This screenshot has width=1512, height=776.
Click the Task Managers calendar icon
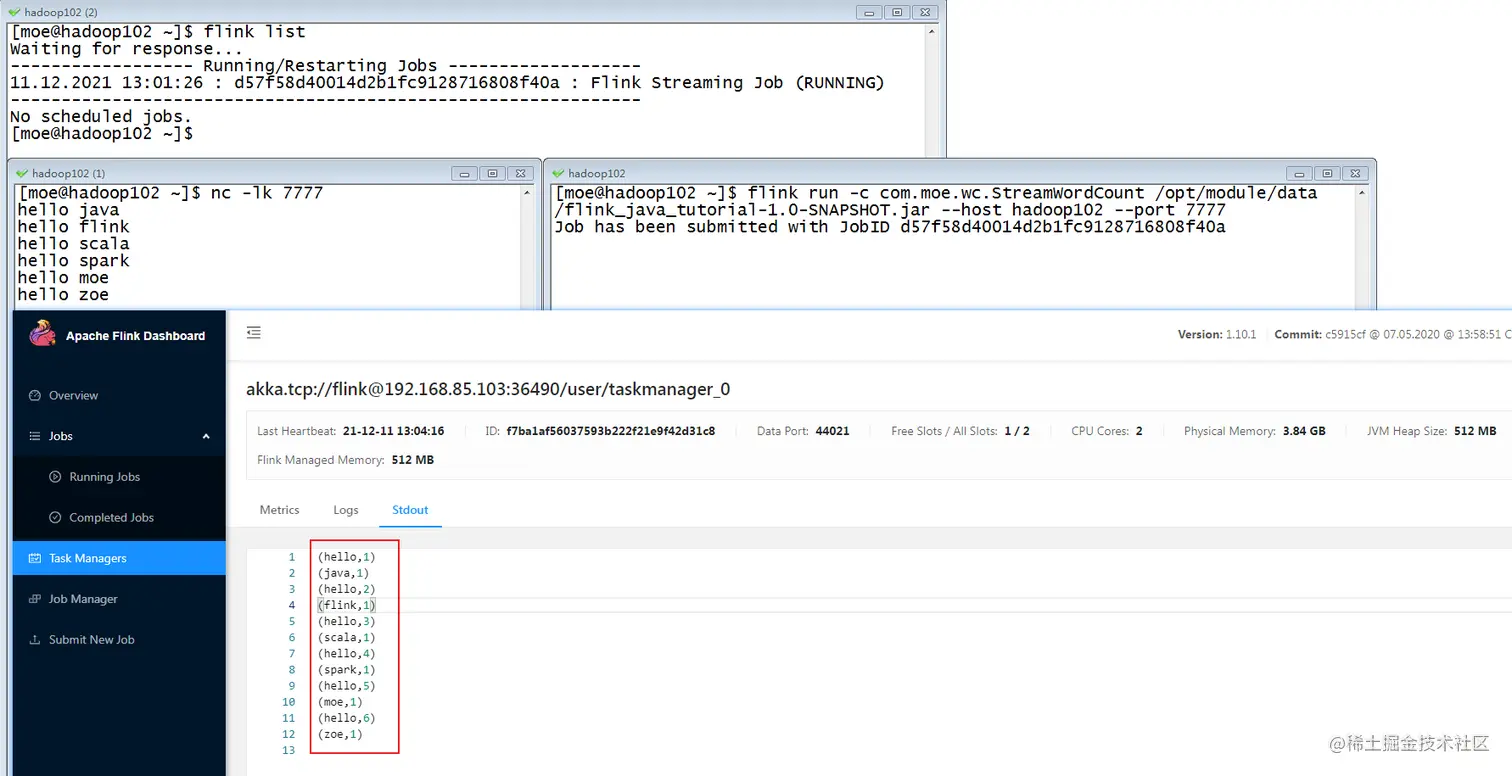click(x=35, y=558)
